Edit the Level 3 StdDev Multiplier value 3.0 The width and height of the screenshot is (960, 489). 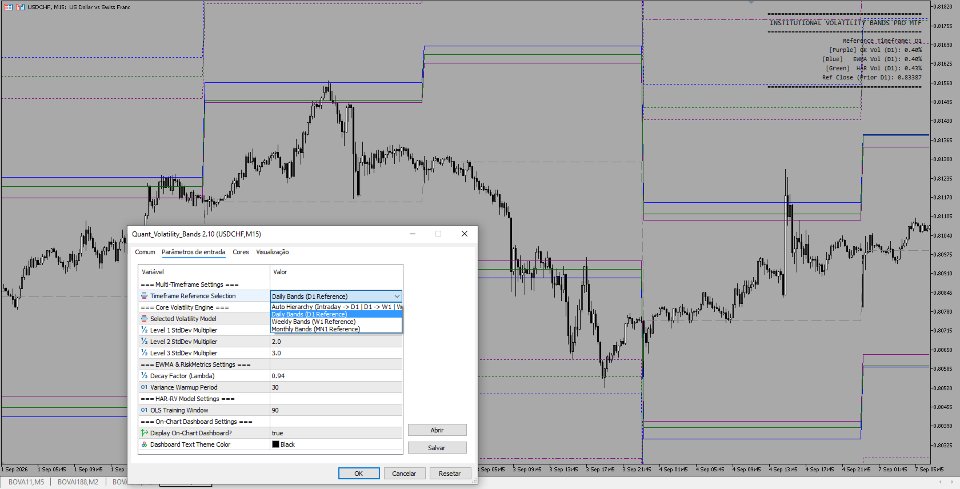click(336, 353)
